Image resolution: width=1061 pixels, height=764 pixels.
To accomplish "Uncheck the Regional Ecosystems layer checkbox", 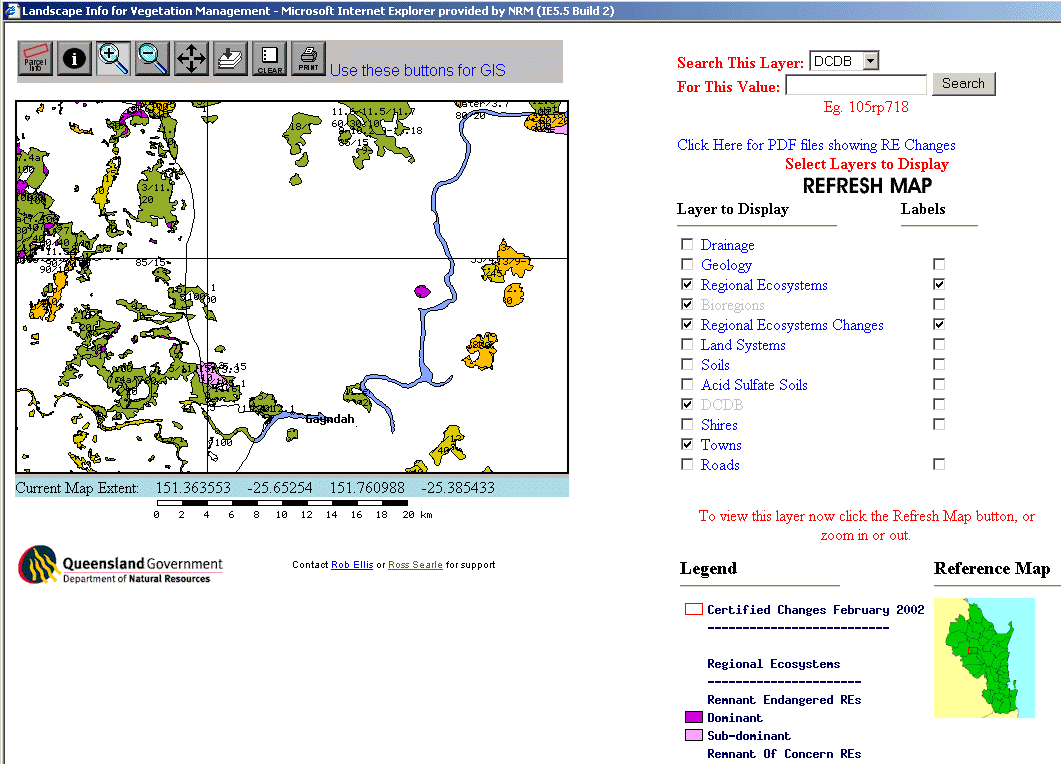I will click(686, 285).
